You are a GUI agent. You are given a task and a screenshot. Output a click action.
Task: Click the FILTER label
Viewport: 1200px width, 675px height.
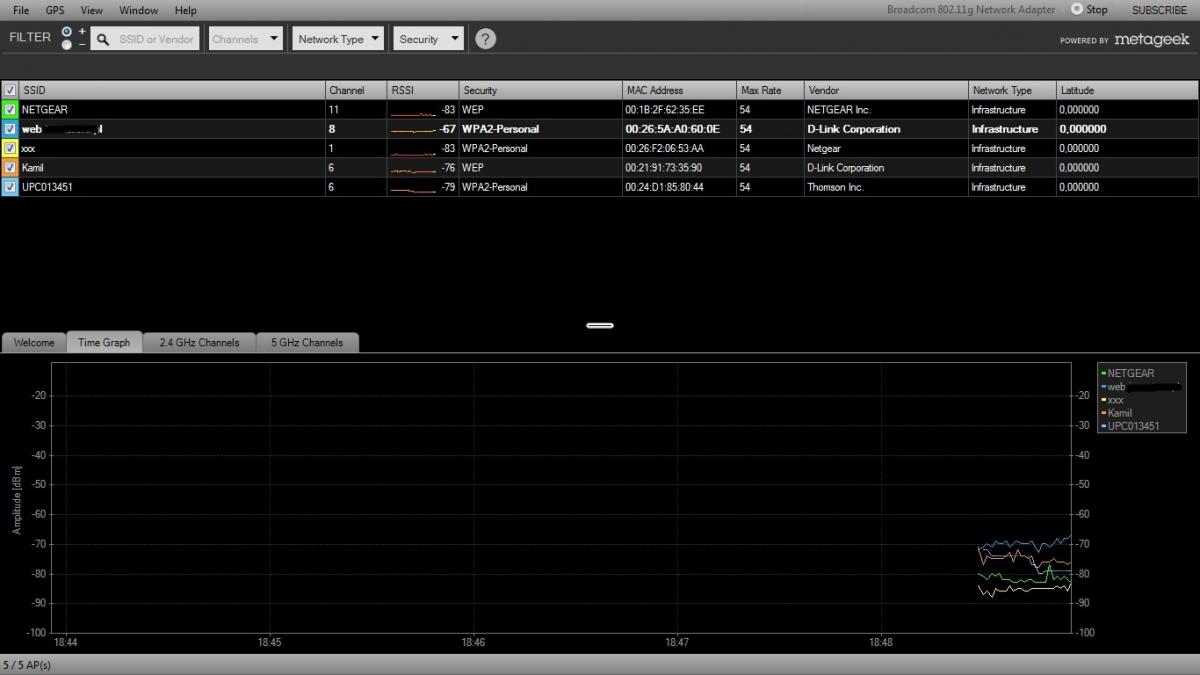[x=30, y=37]
